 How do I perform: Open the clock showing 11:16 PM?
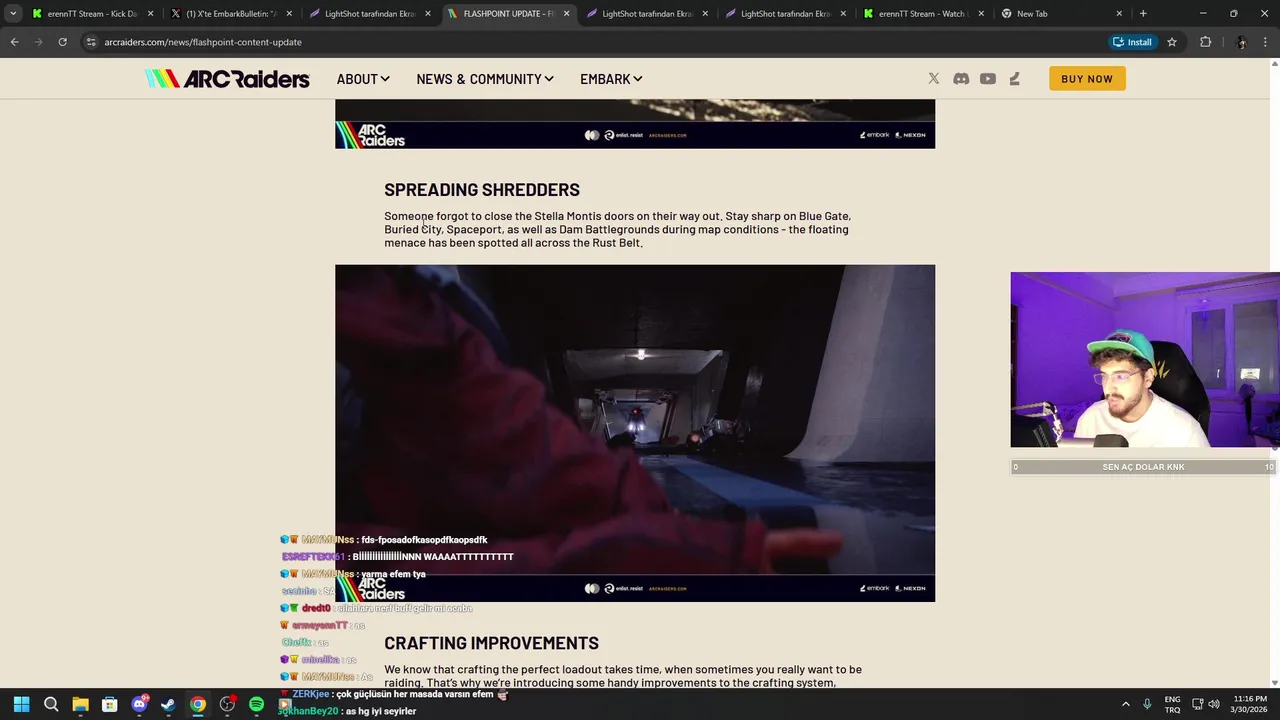[x=1250, y=704]
